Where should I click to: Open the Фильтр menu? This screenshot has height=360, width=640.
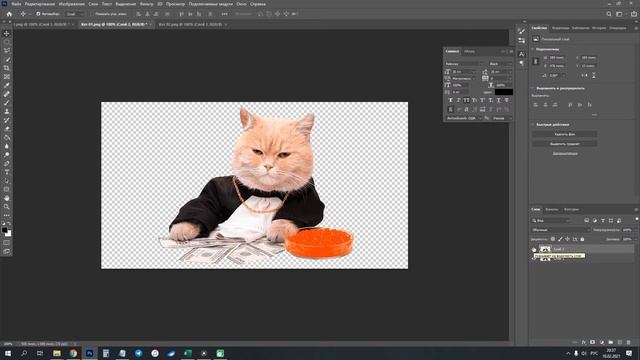147,4
